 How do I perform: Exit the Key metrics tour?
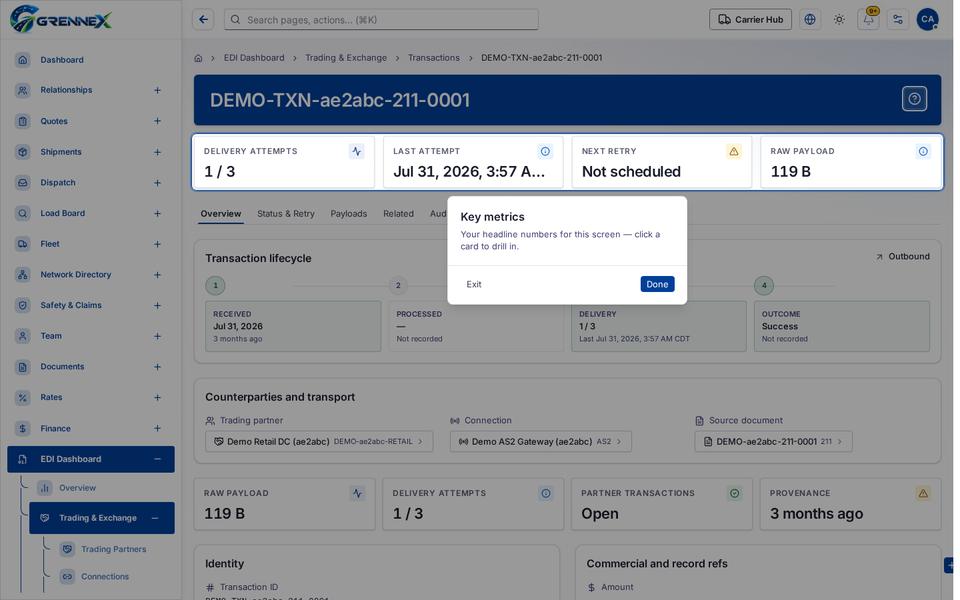(x=474, y=284)
